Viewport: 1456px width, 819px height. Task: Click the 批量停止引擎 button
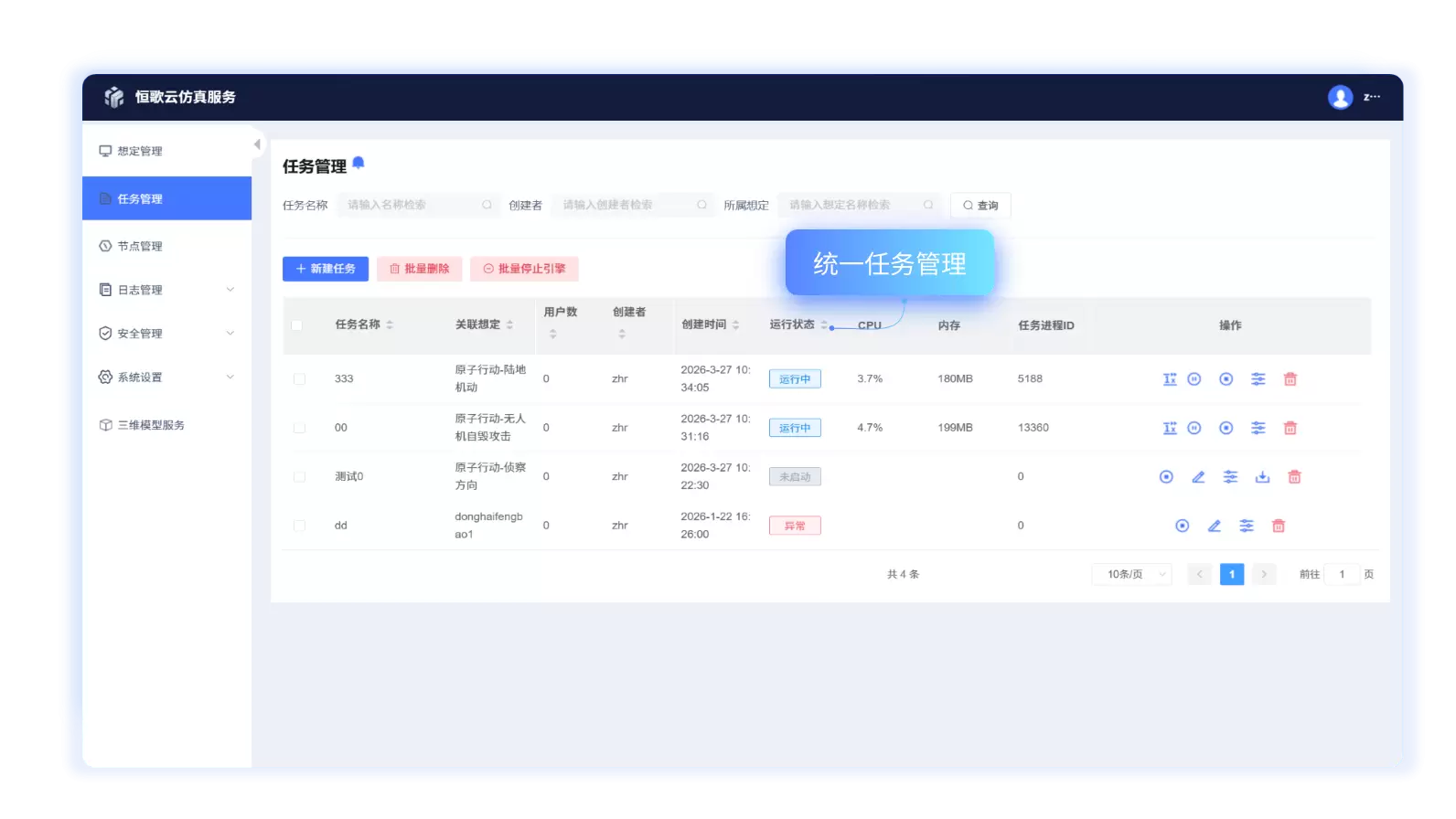pyautogui.click(x=525, y=269)
